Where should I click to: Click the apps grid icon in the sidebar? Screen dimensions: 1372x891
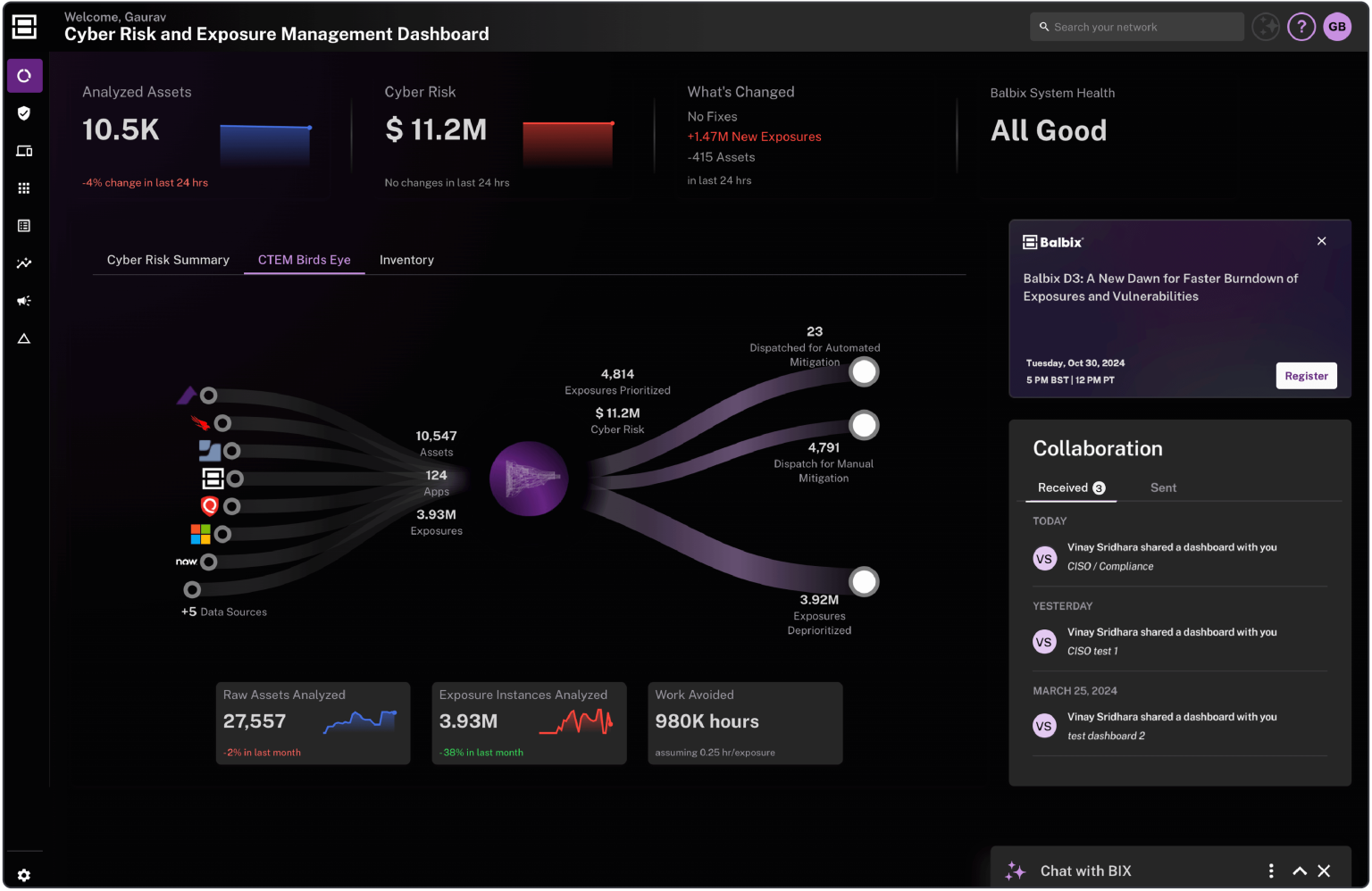(24, 187)
